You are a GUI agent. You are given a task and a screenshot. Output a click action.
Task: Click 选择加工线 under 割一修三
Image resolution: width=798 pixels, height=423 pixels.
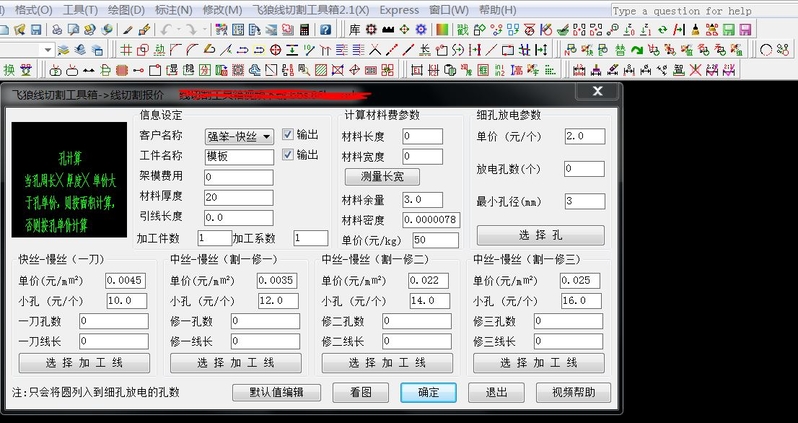[x=538, y=363]
